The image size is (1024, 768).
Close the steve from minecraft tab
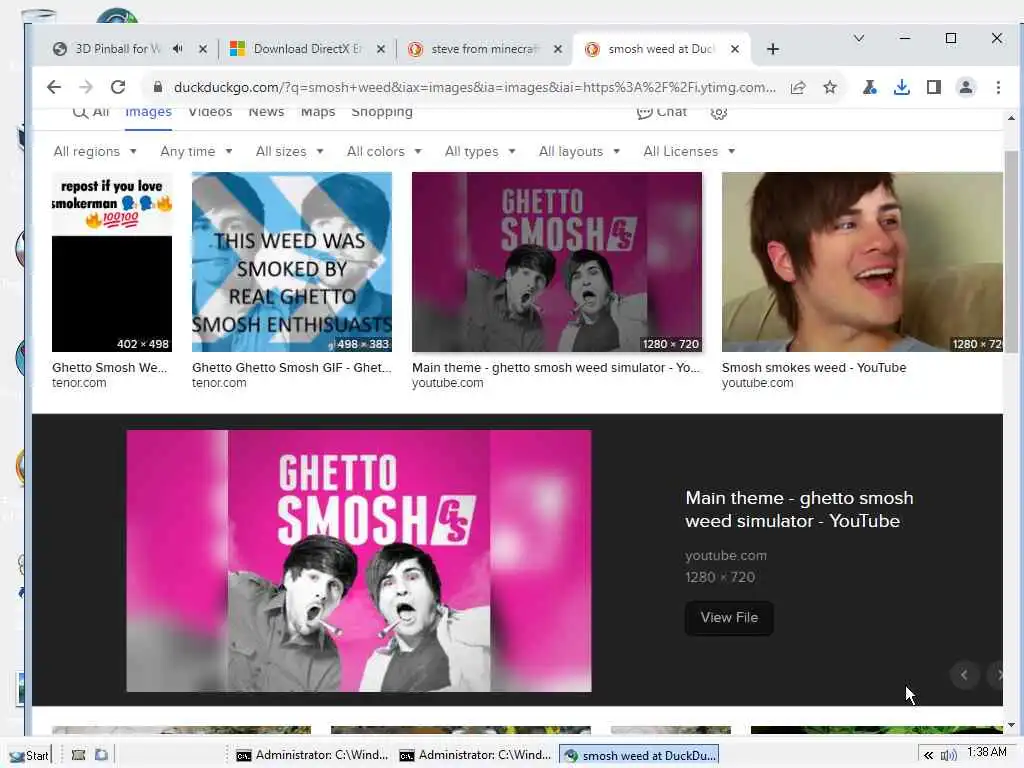click(558, 49)
